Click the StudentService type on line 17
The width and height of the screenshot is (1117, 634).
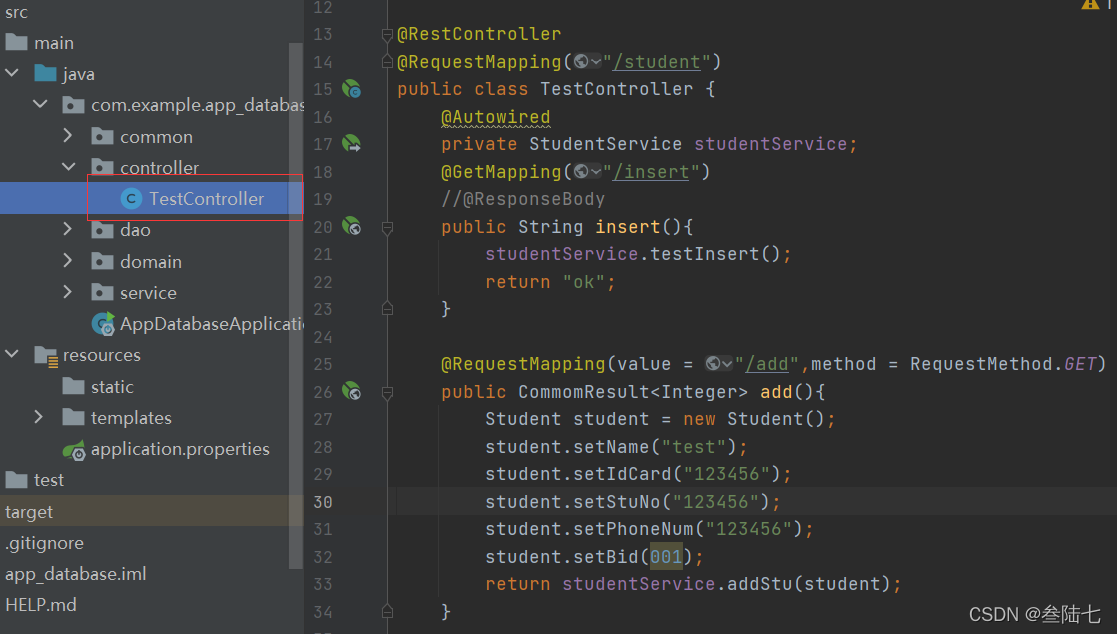tap(606, 144)
